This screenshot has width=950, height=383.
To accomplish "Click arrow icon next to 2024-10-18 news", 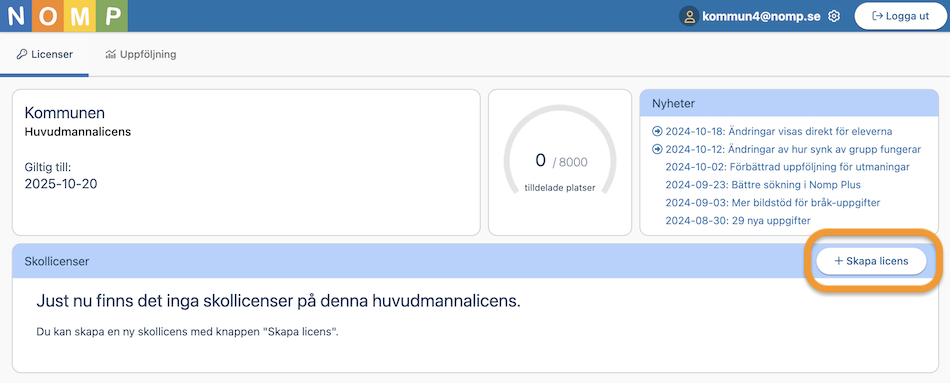I will [657, 132].
